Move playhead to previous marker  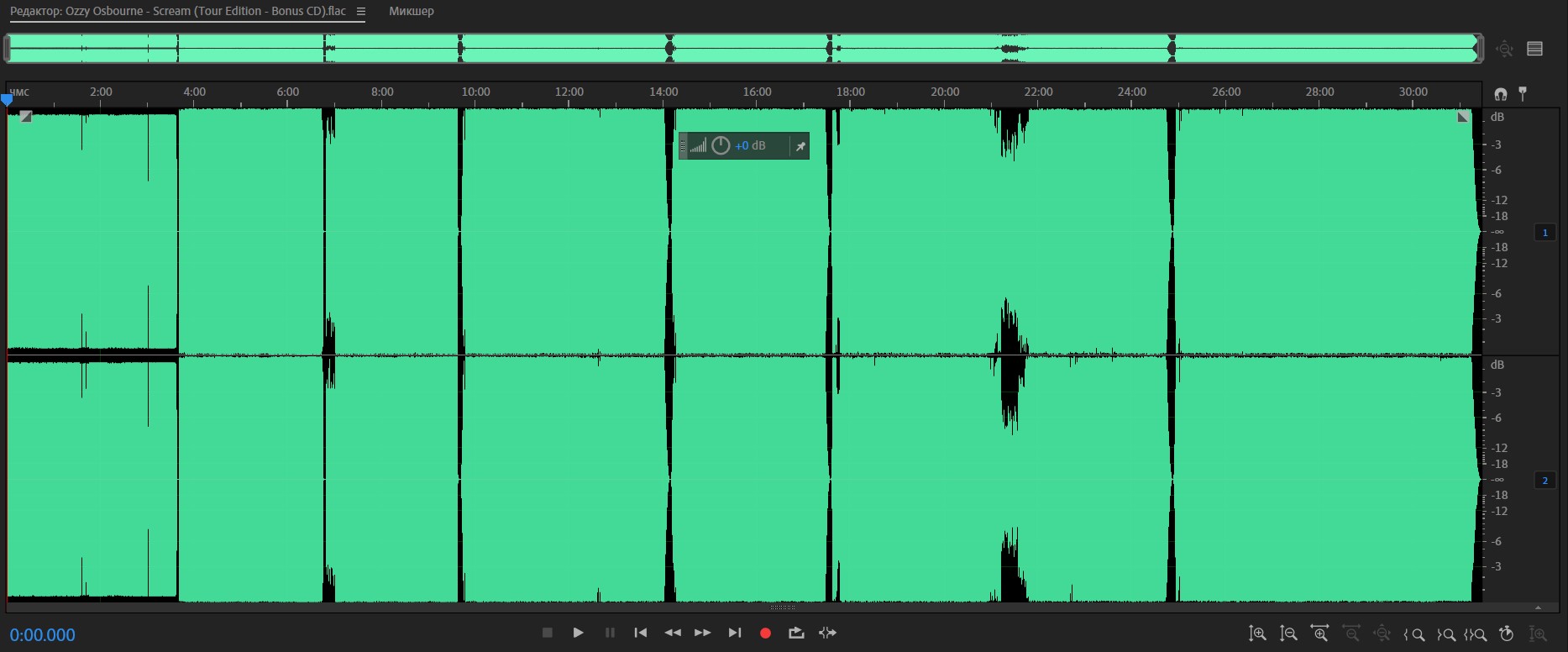point(641,633)
